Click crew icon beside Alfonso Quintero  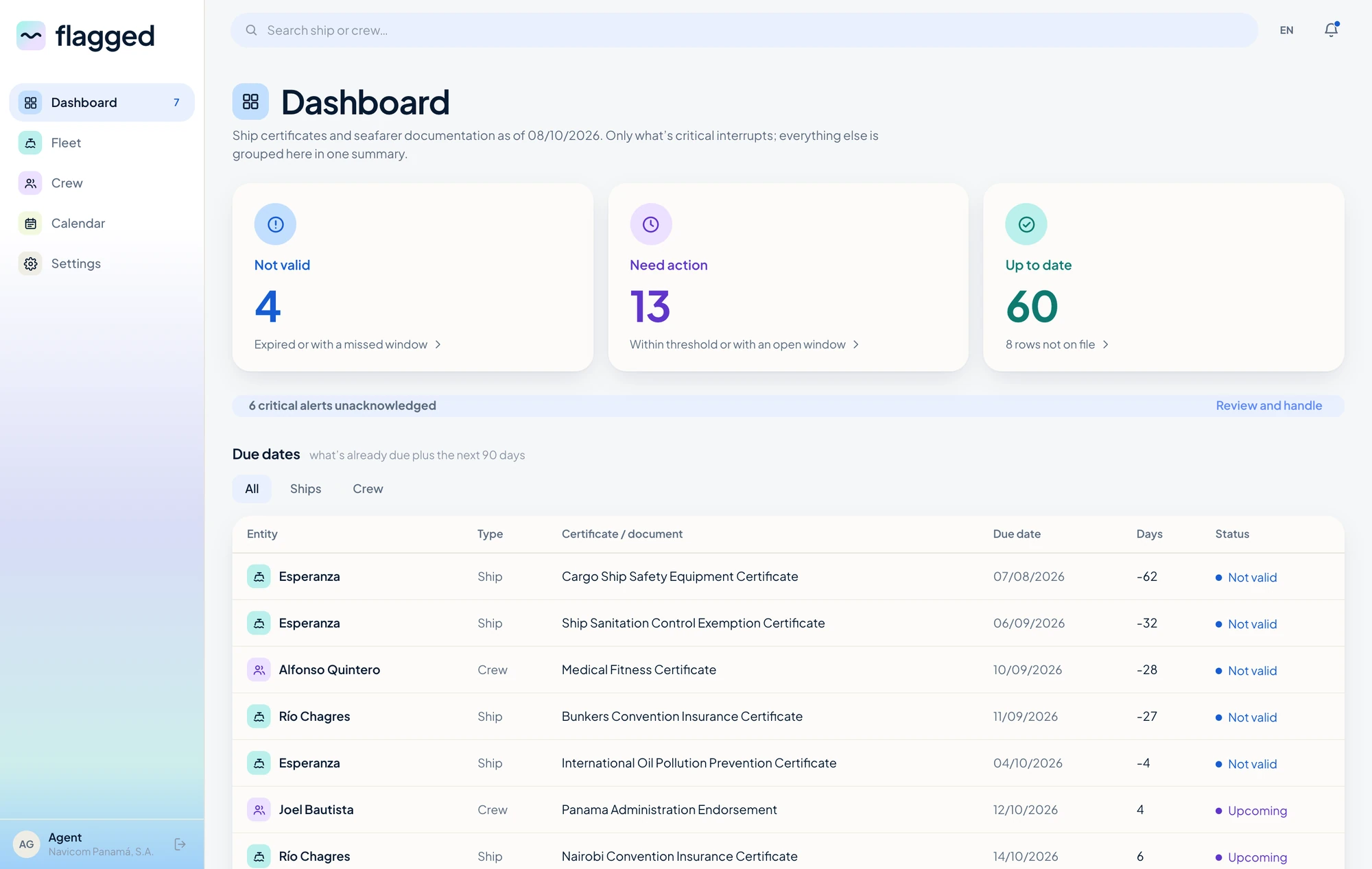(259, 670)
